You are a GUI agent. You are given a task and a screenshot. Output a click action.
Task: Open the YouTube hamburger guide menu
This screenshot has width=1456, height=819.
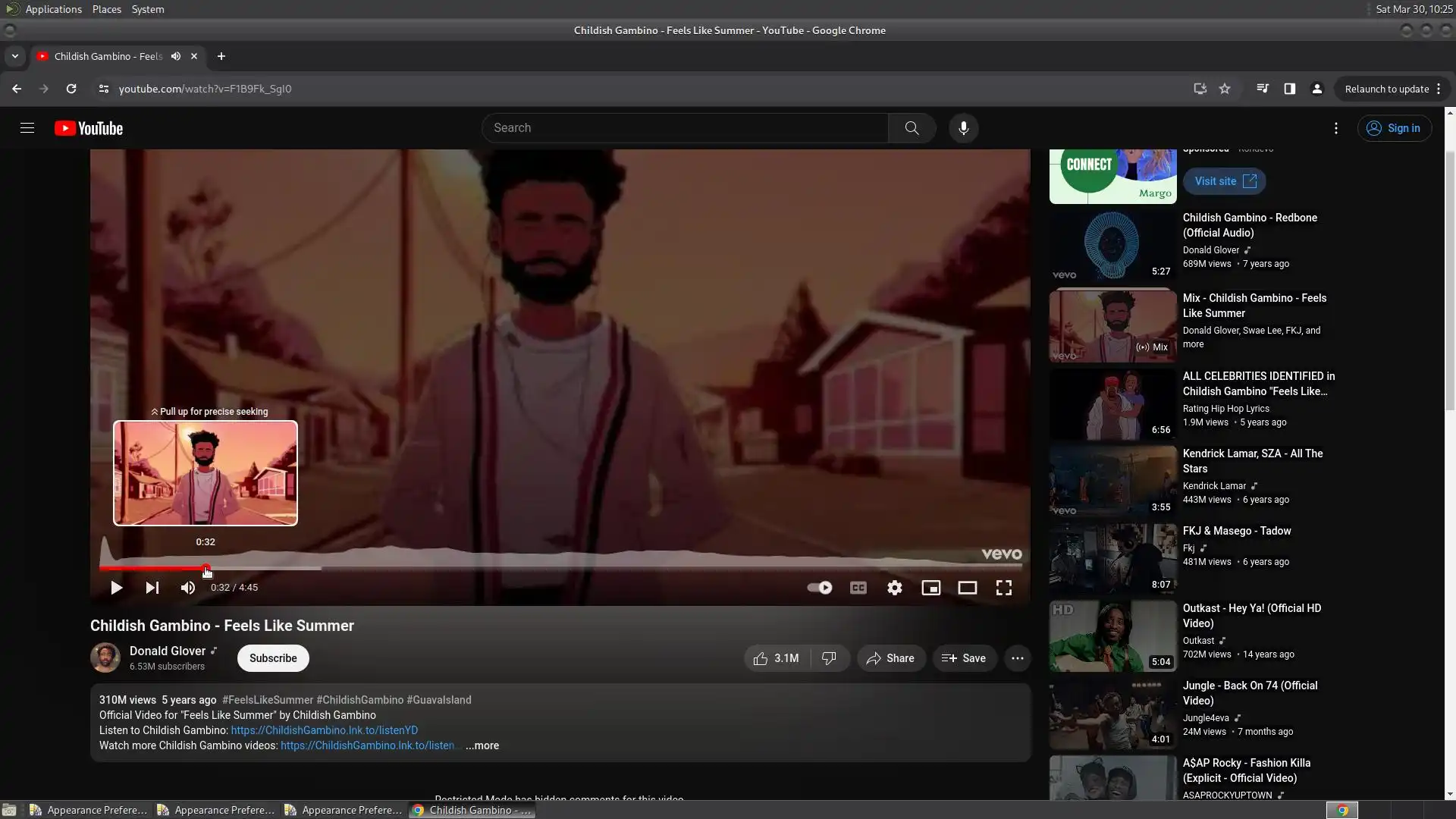coord(27,128)
